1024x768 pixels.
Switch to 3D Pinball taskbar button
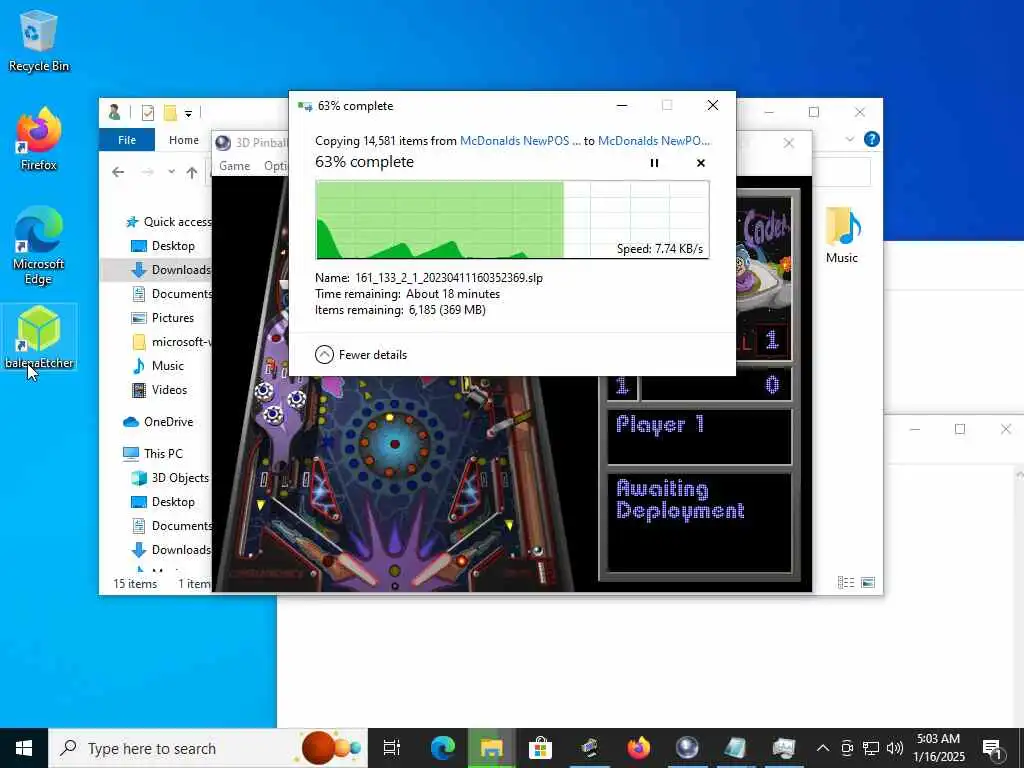tap(687, 748)
